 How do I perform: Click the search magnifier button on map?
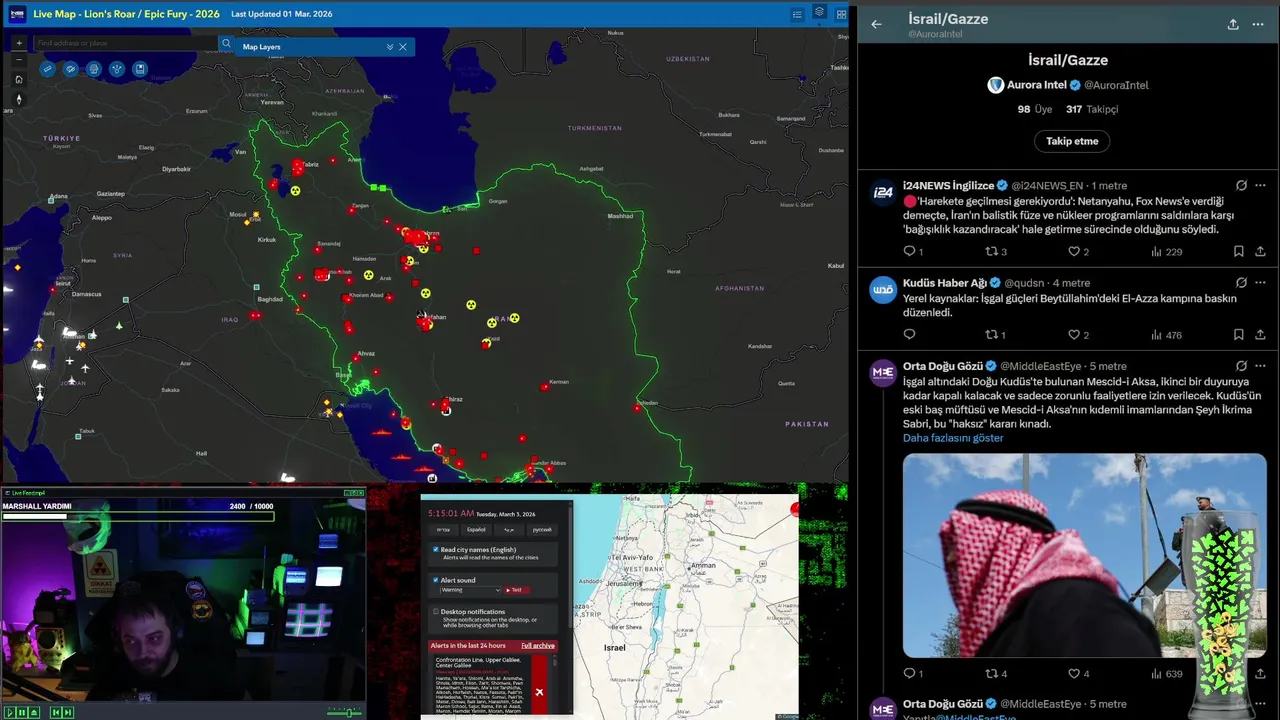[x=226, y=44]
